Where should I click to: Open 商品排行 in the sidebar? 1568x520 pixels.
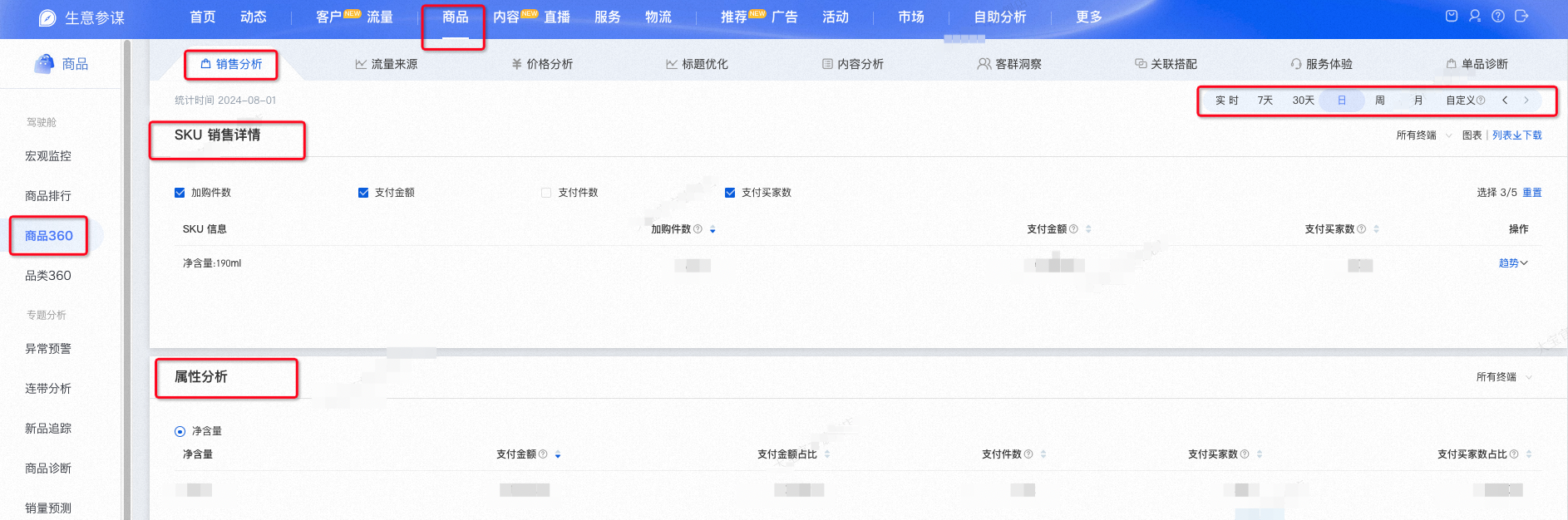(x=48, y=196)
